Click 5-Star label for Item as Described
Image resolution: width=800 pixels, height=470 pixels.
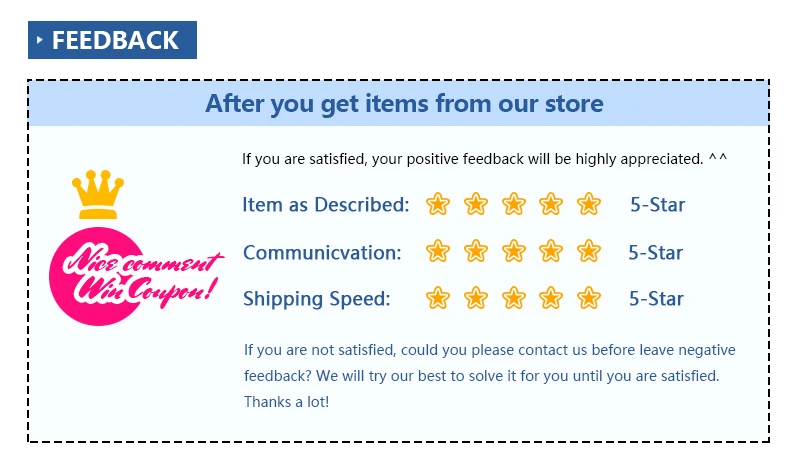point(657,205)
